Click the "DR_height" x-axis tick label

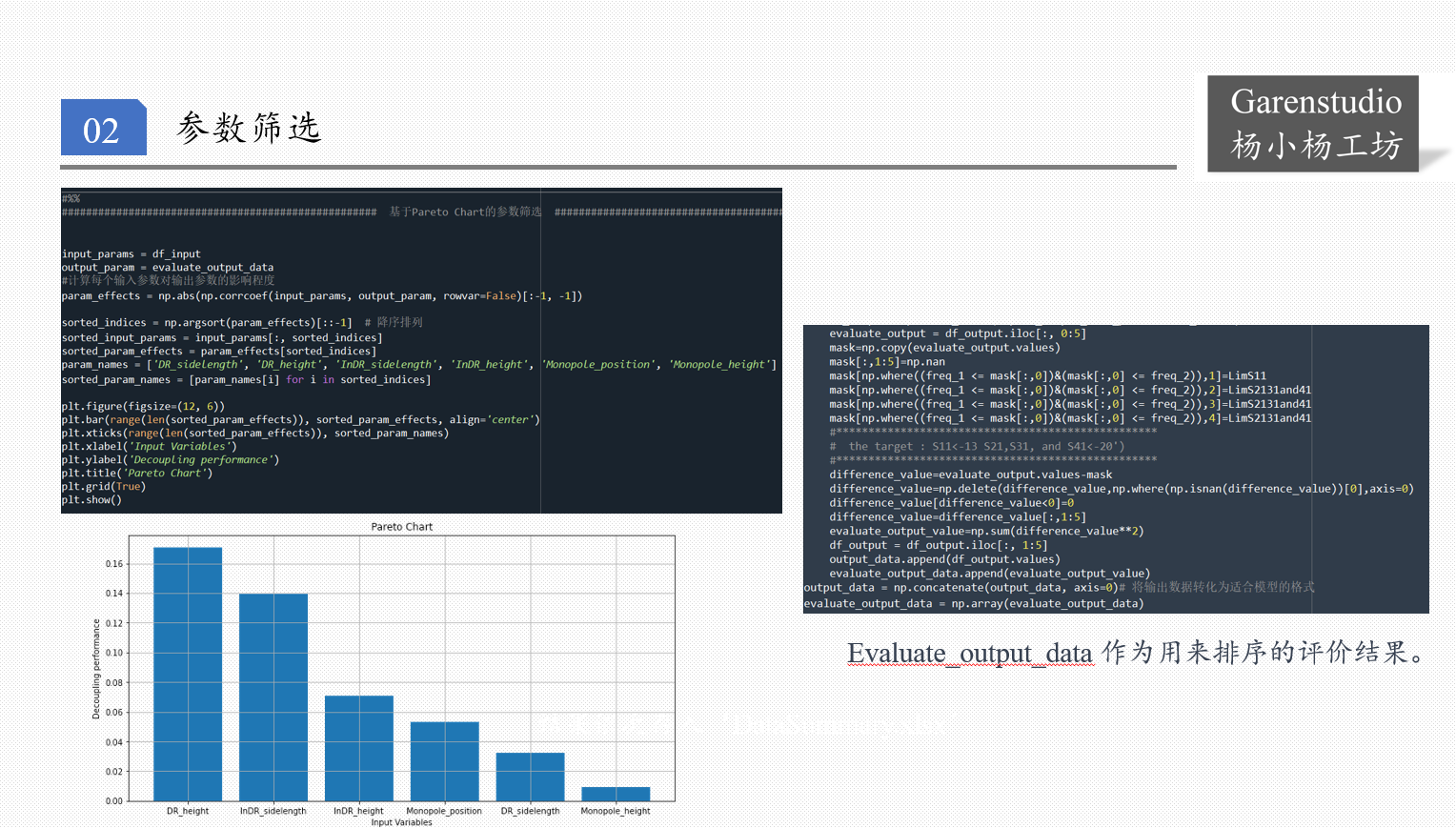click(x=188, y=811)
